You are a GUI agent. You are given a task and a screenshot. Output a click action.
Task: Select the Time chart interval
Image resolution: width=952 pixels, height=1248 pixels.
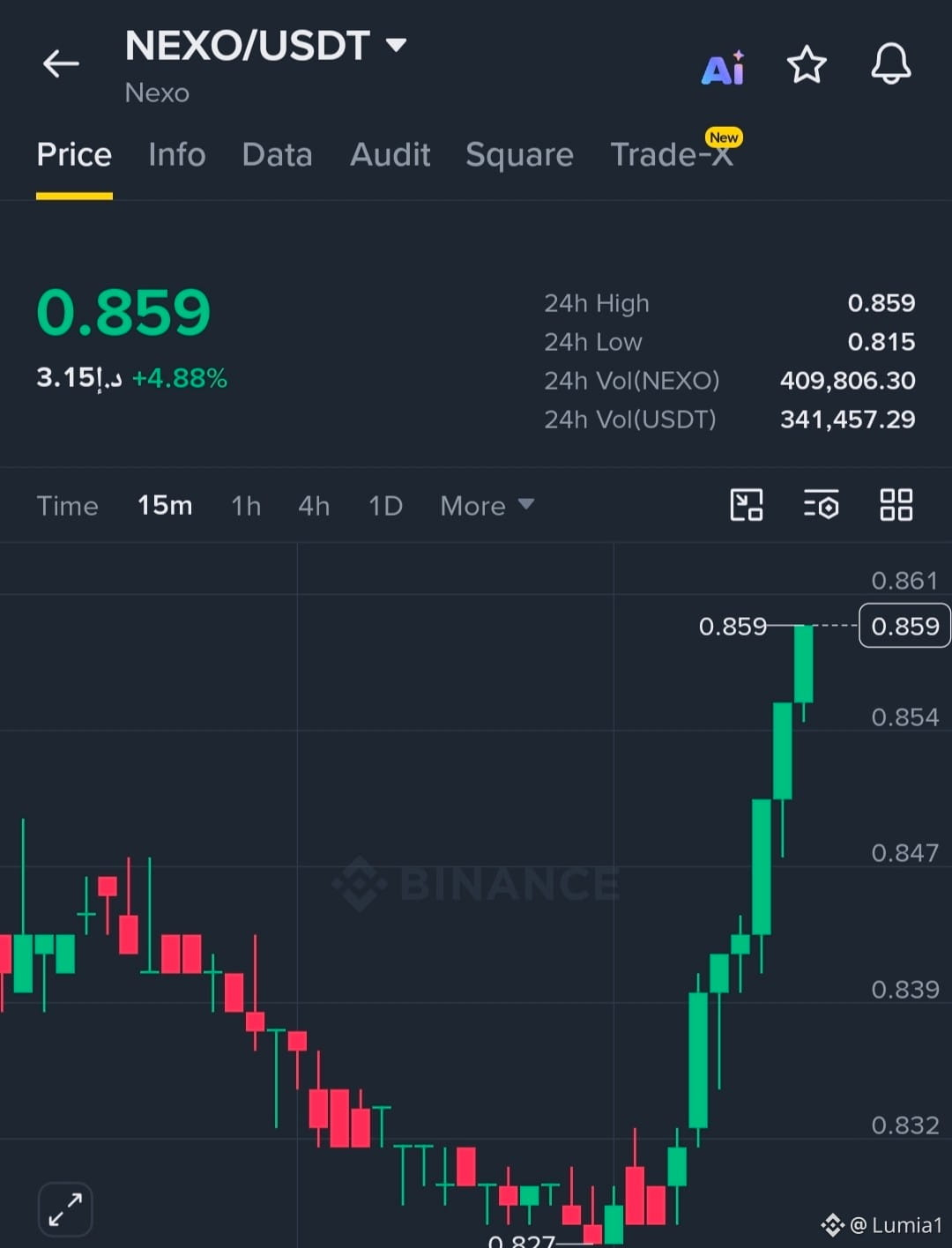pyautogui.click(x=68, y=506)
